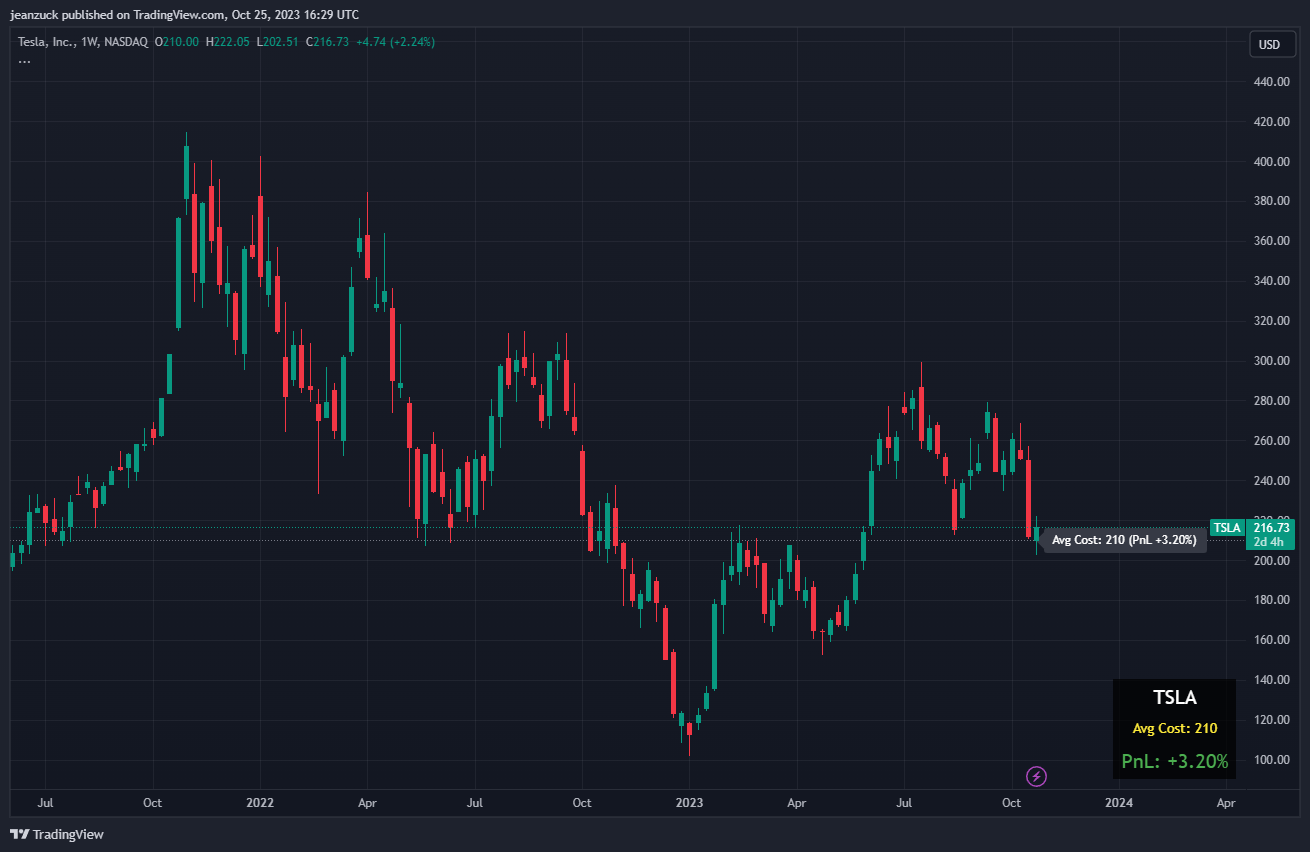
Task: Click the Avg Cost: 210 (PnL +3.20%) line label
Action: (x=1124, y=540)
